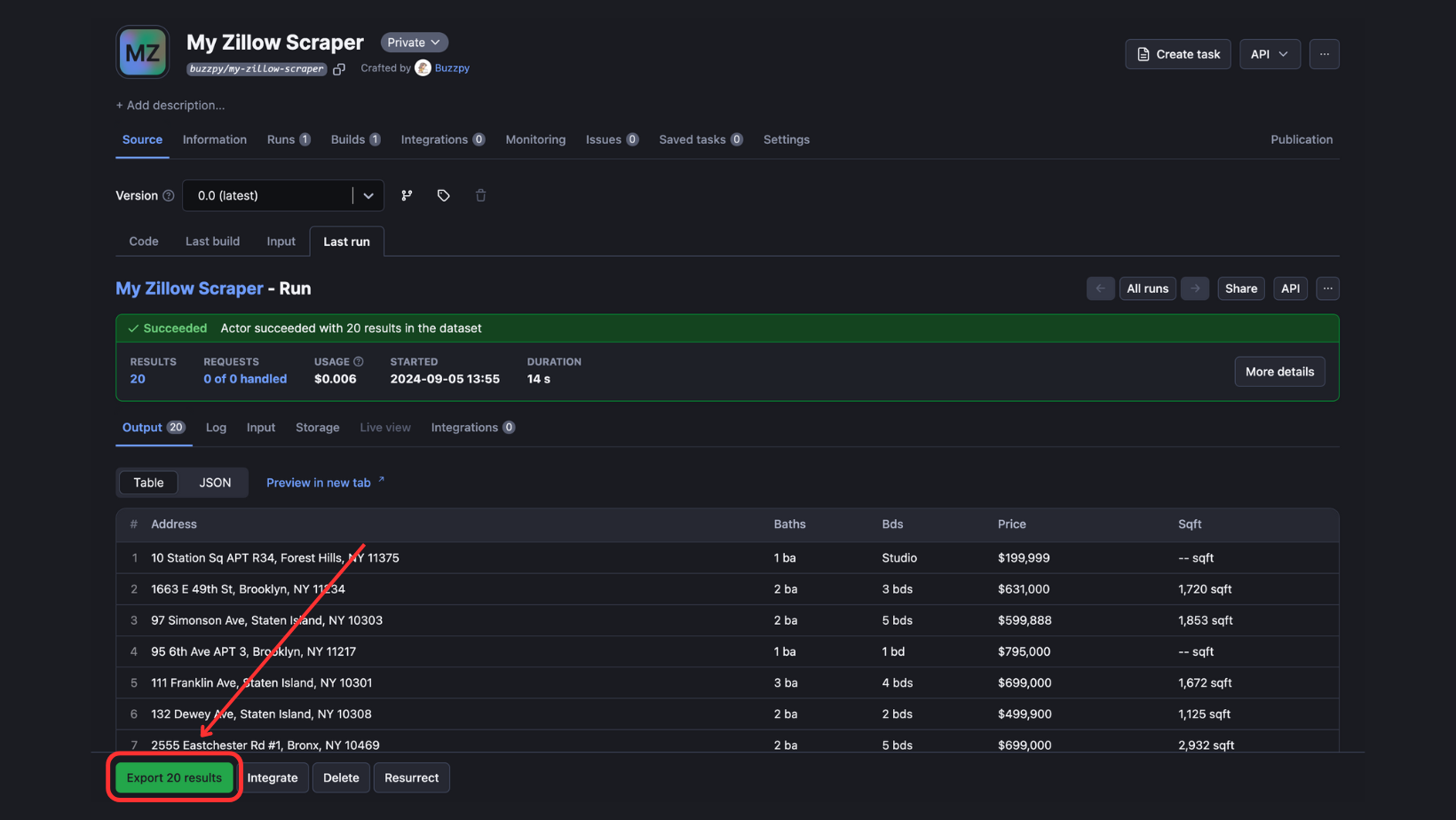Viewport: 1456px width, 820px height.
Task: Open the Version help question mark icon
Action: [170, 195]
